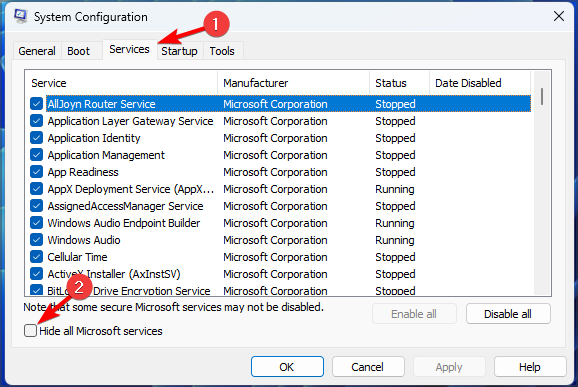Viewport: 578px width, 387px height.
Task: Select AssignedAccessManager Service row text
Action: point(125,206)
